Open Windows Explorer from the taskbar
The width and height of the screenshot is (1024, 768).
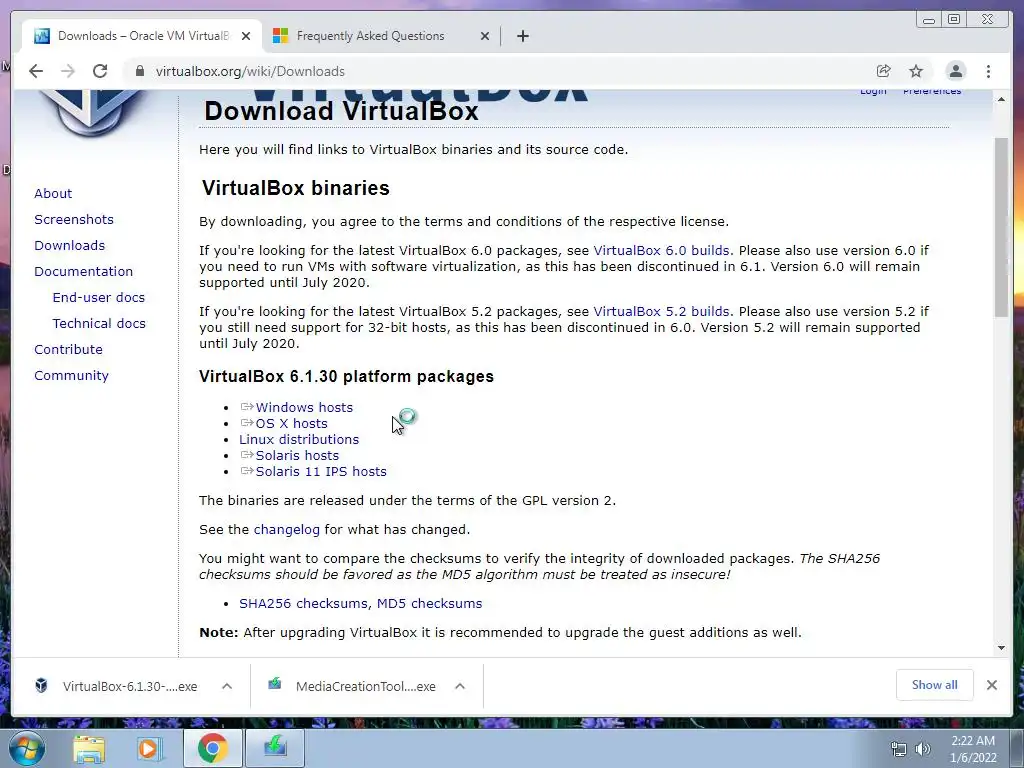click(89, 748)
